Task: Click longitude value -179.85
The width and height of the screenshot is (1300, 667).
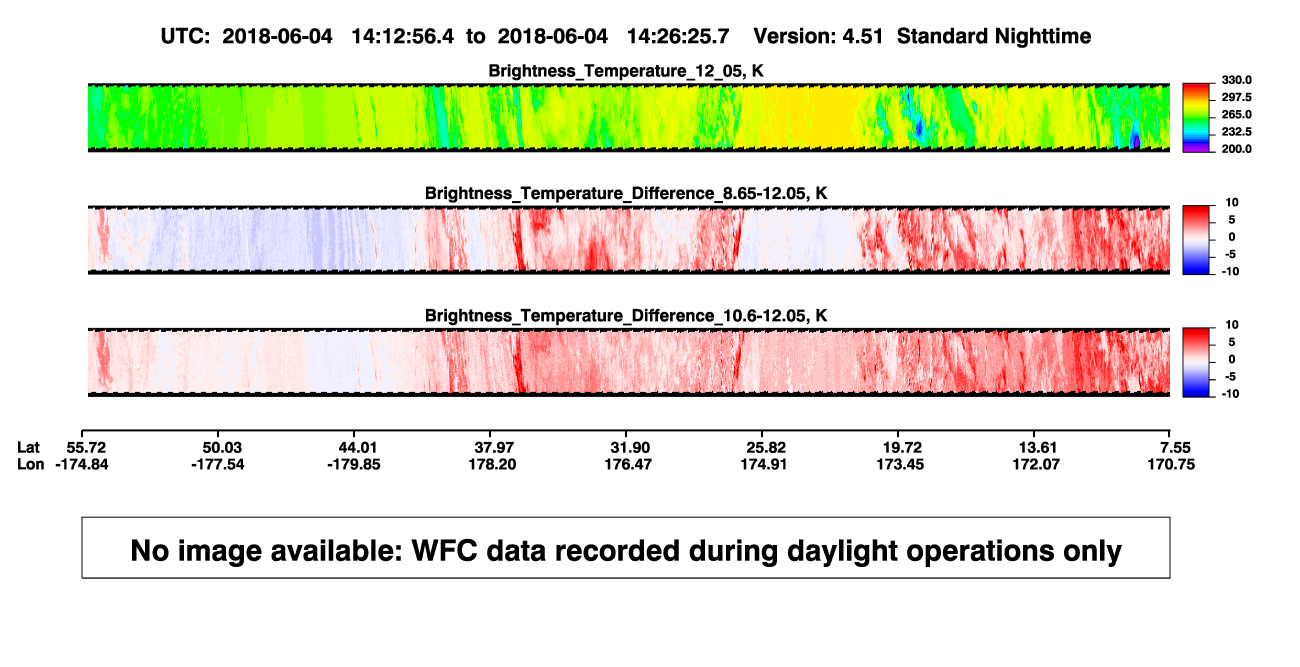Action: point(355,464)
